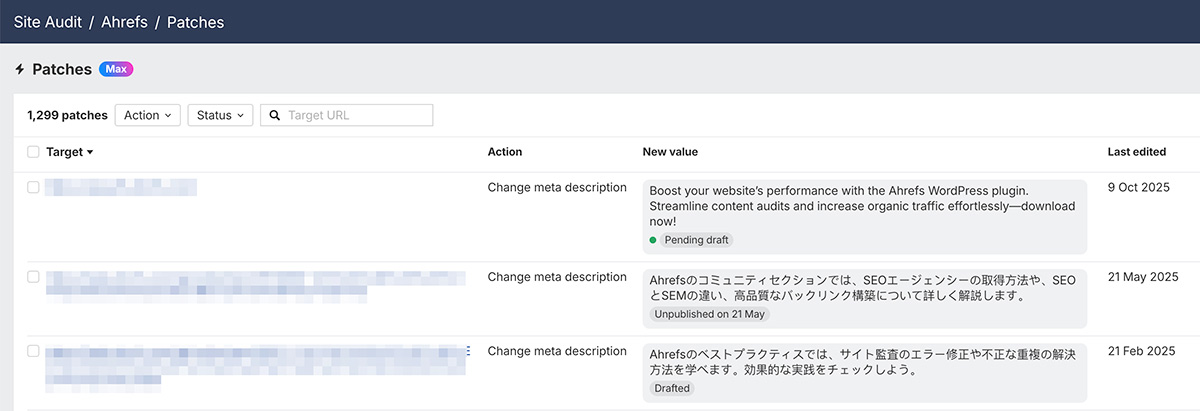Click the magnifier icon in the search box
This screenshot has width=1200, height=411.
point(274,115)
